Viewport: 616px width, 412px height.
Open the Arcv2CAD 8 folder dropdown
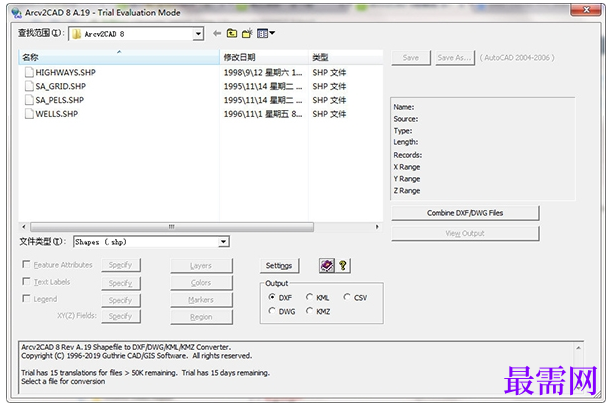coord(198,34)
